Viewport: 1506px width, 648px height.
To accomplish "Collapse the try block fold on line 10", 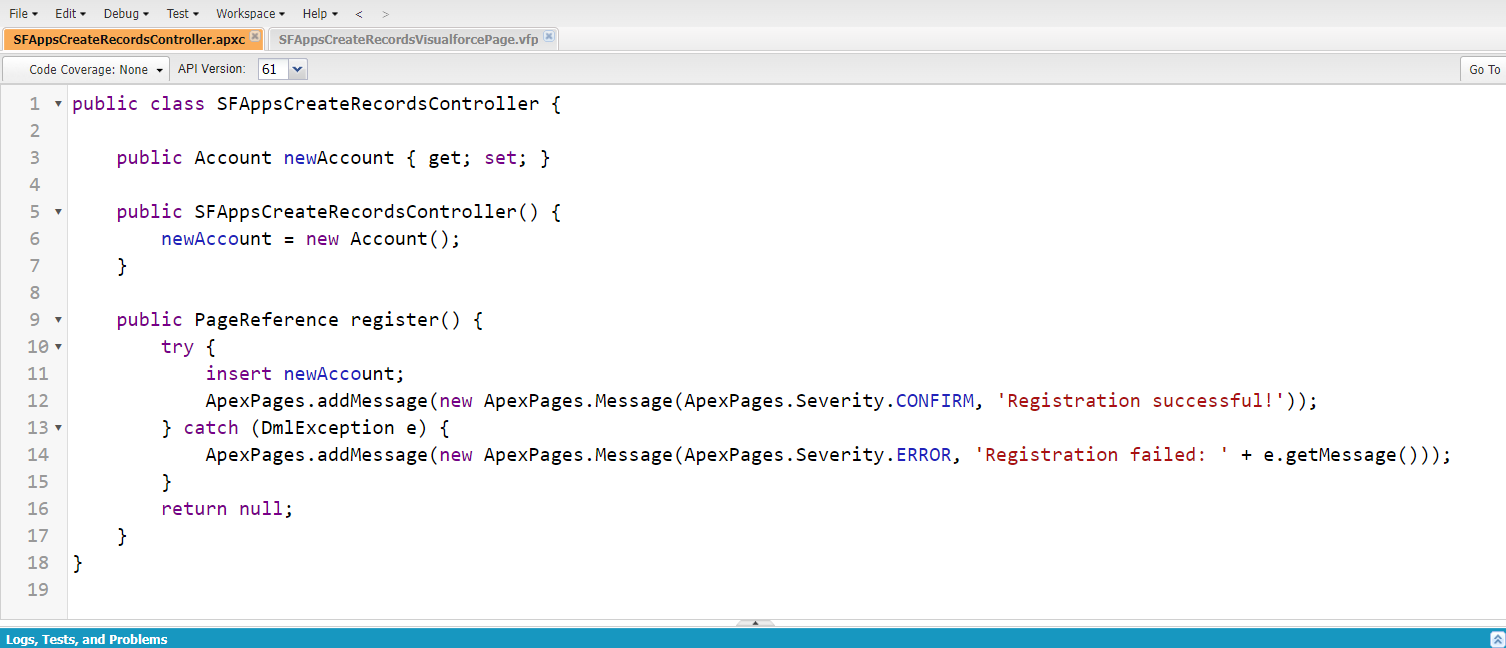I will [x=57, y=346].
